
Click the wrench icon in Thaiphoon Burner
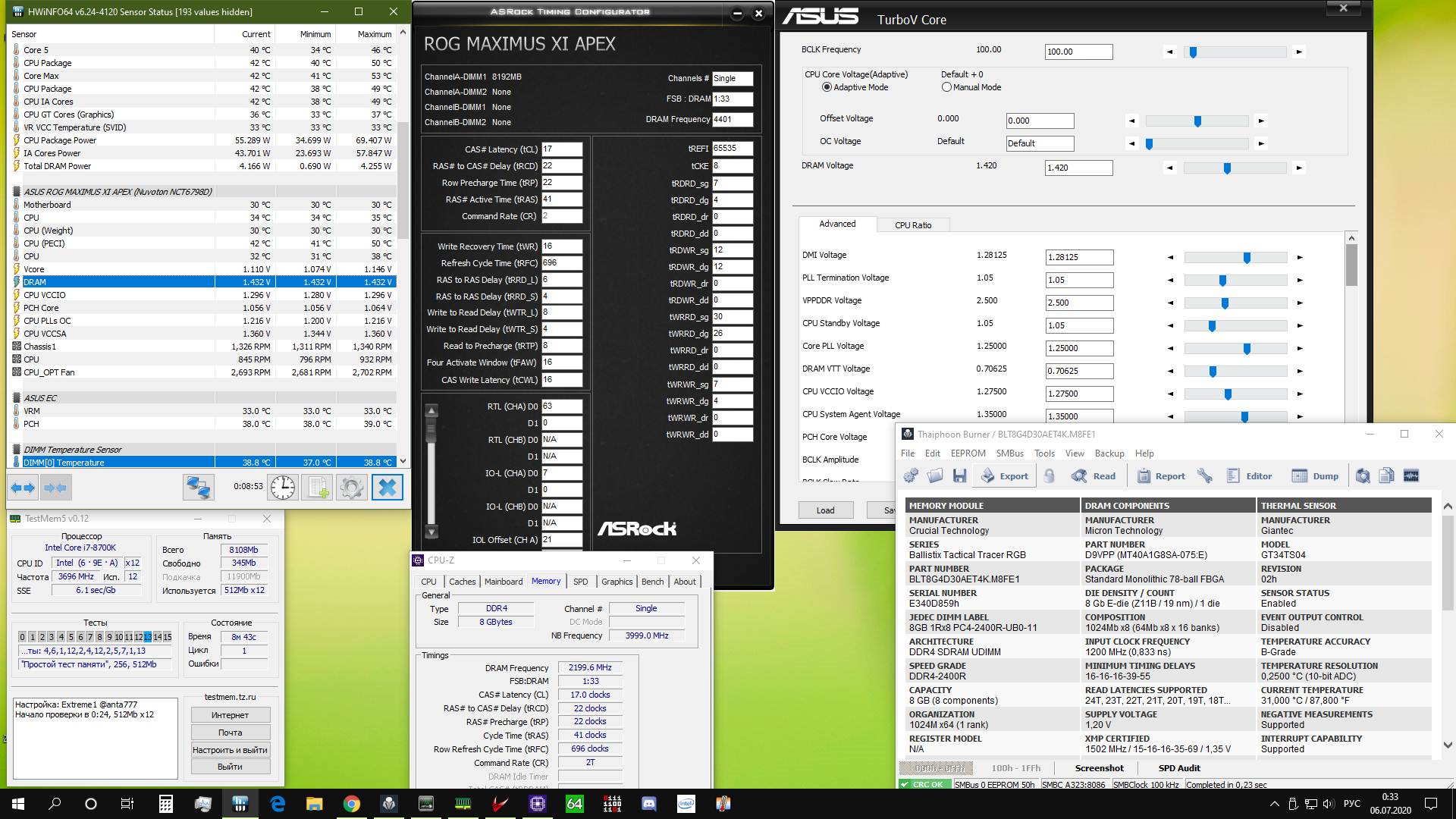click(x=1204, y=475)
